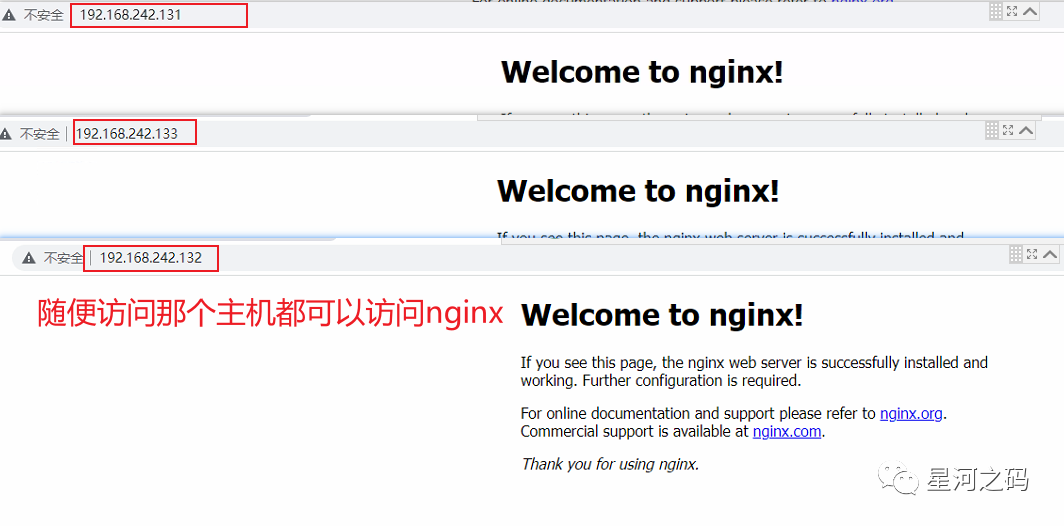
Task: Click the 不安全 label next to 192.168.242.132
Action: (x=62, y=259)
